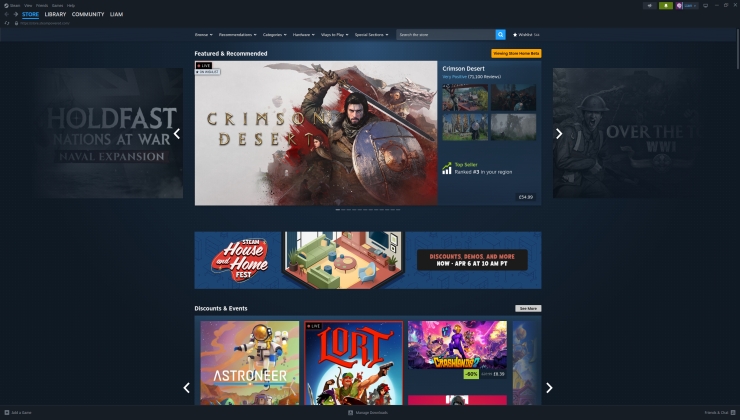Click the On Wishlist tag on Crimson Desert
Image resolution: width=740 pixels, height=420 pixels.
(x=207, y=72)
